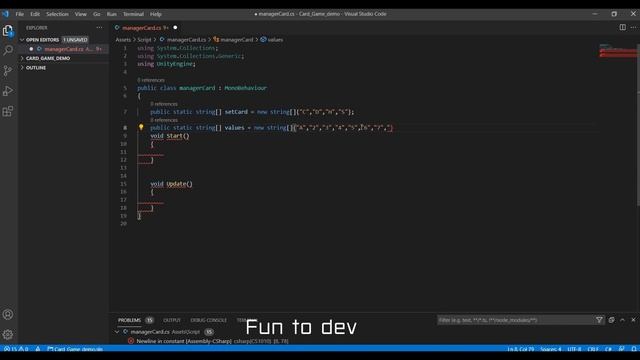640x360 pixels.
Task: Click the code action lightbulb on line 8
Action: [141, 127]
